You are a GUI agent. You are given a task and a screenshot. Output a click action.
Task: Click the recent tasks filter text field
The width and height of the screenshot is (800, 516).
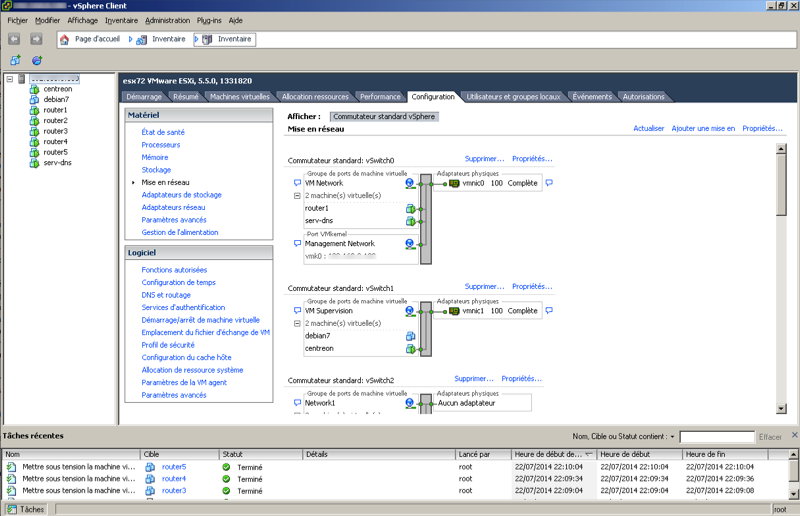click(716, 437)
